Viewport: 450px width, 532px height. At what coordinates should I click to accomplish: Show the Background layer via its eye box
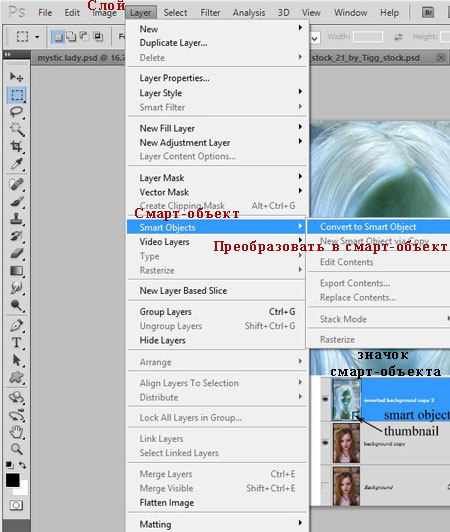[x=325, y=487]
